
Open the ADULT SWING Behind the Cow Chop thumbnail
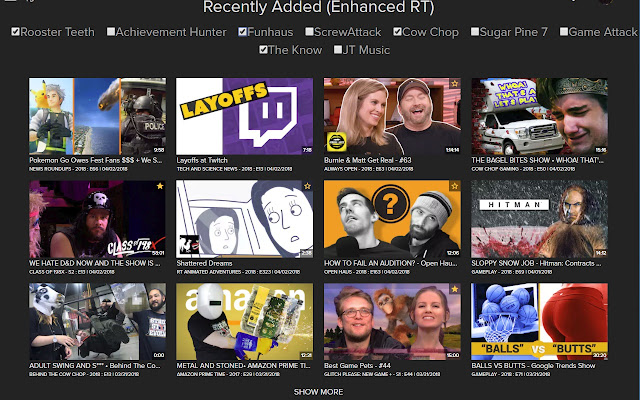point(97,322)
